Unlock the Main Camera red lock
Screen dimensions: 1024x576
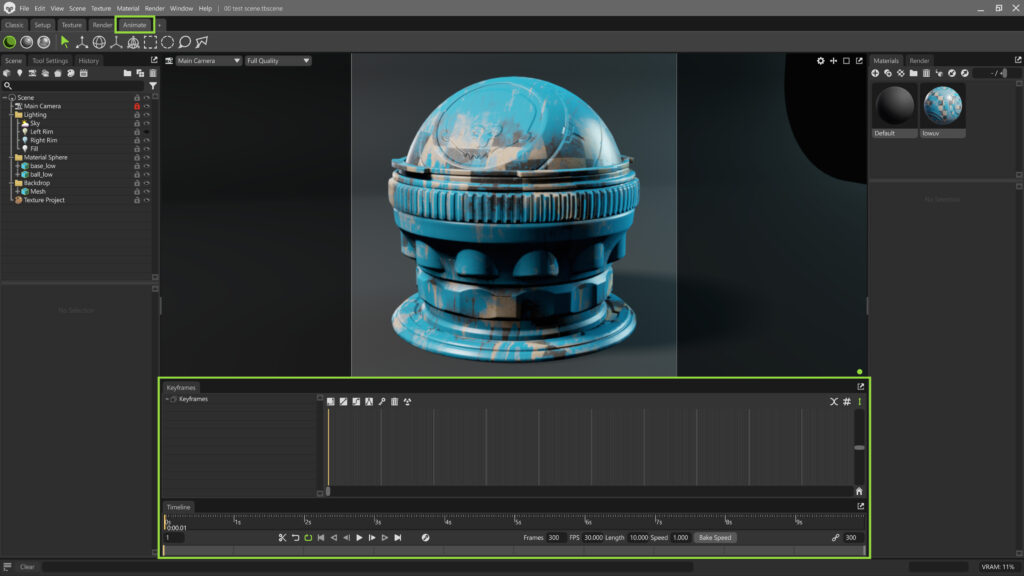(x=136, y=106)
